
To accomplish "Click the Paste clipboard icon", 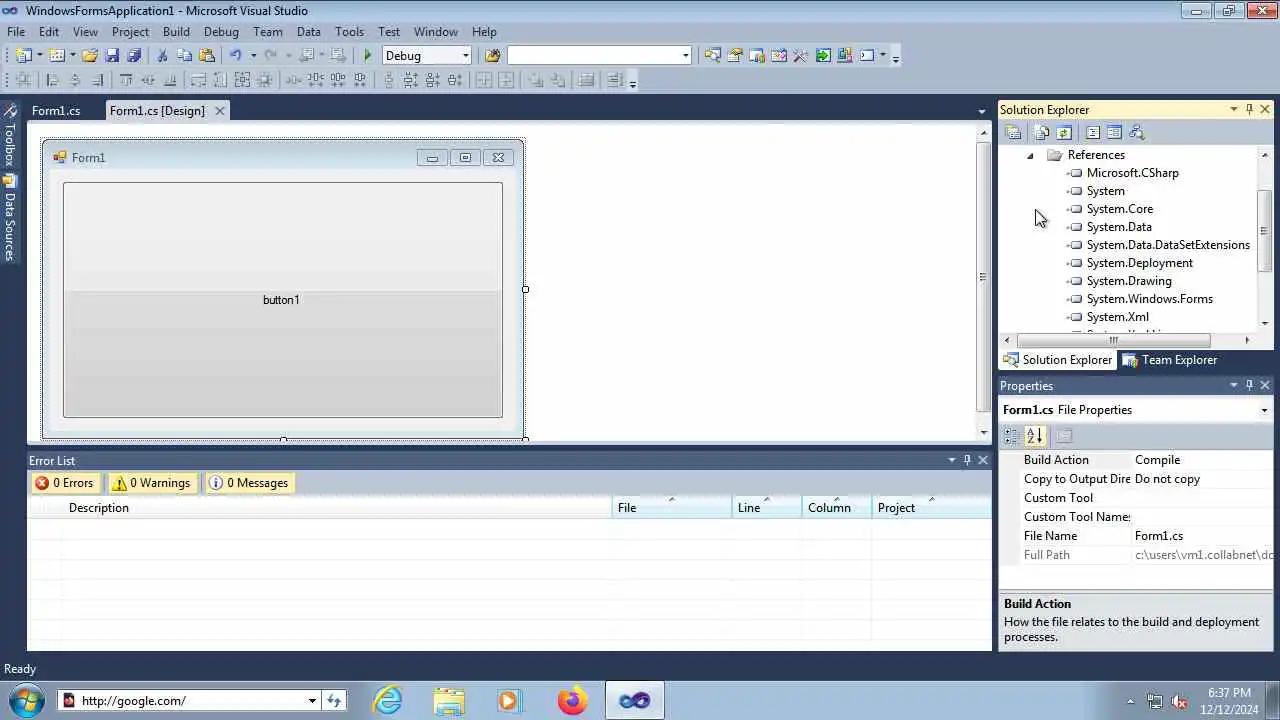I will click(206, 56).
